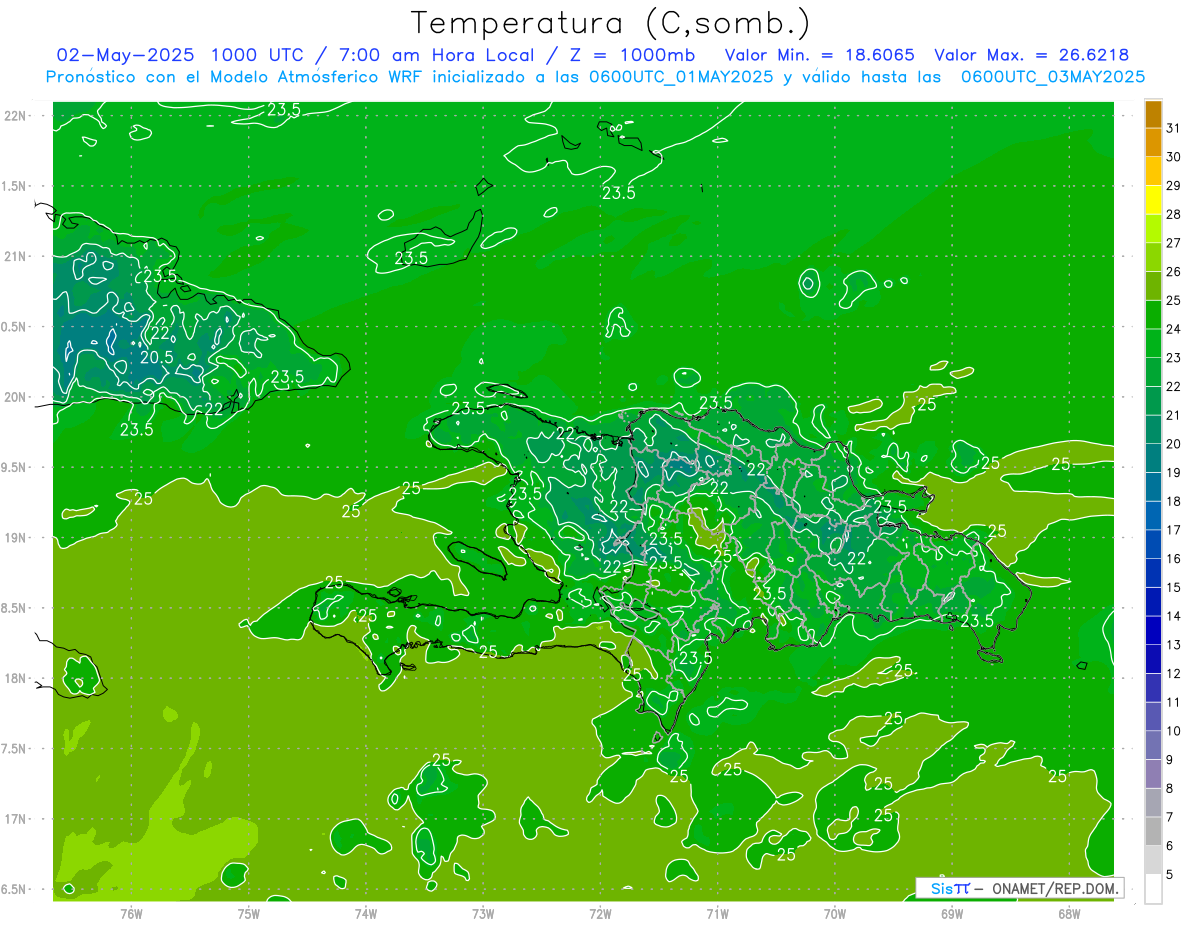Click the "Valor Max. = 26.6218" text
This screenshot has height=927, width=1200.
[1032, 55]
